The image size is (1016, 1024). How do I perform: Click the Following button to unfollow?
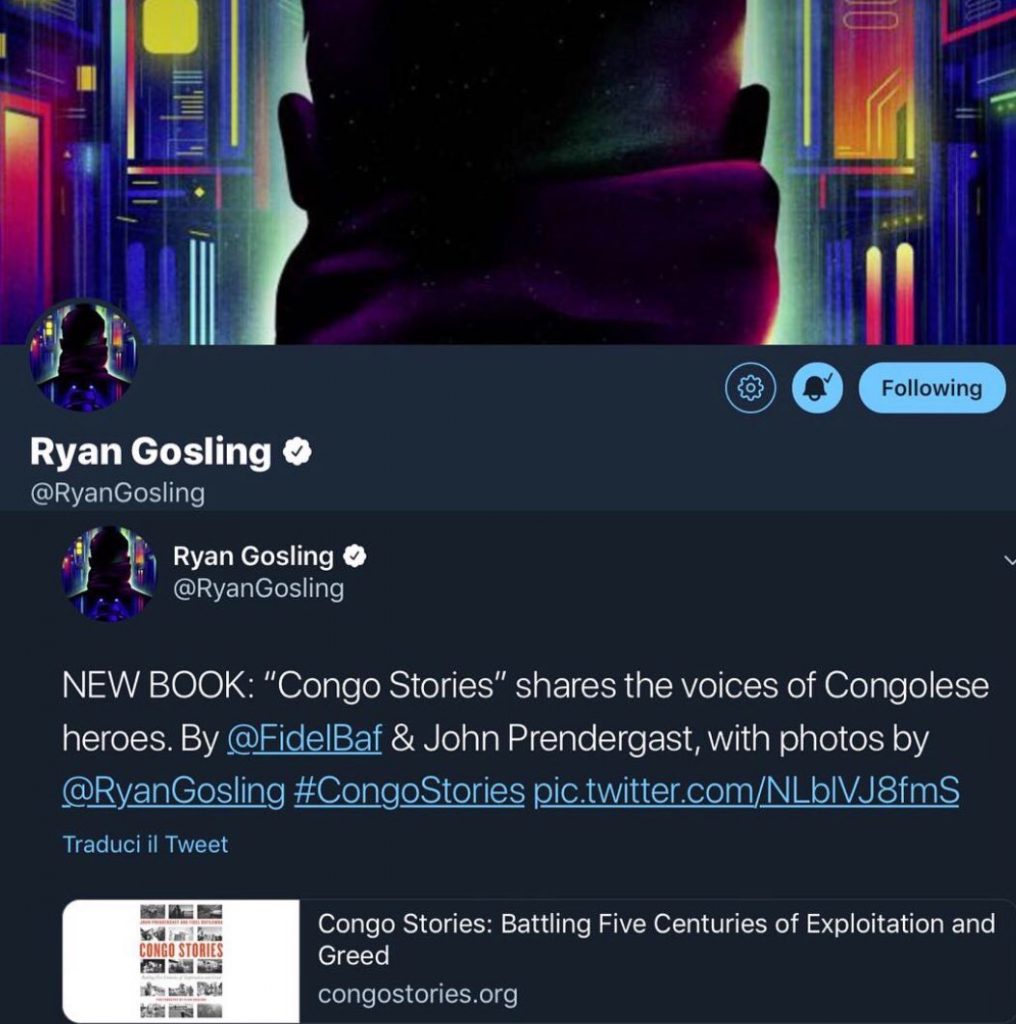(x=932, y=388)
